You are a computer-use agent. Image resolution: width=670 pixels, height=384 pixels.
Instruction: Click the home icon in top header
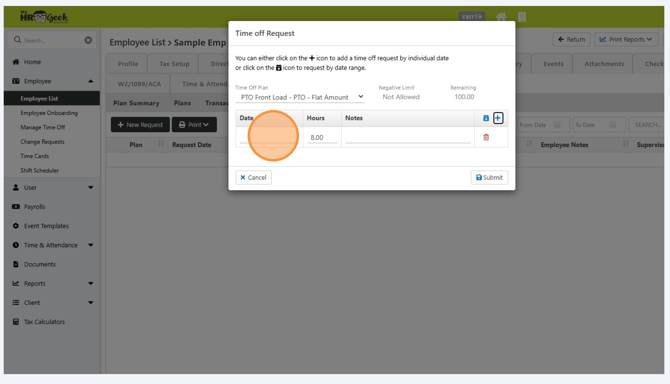point(501,17)
